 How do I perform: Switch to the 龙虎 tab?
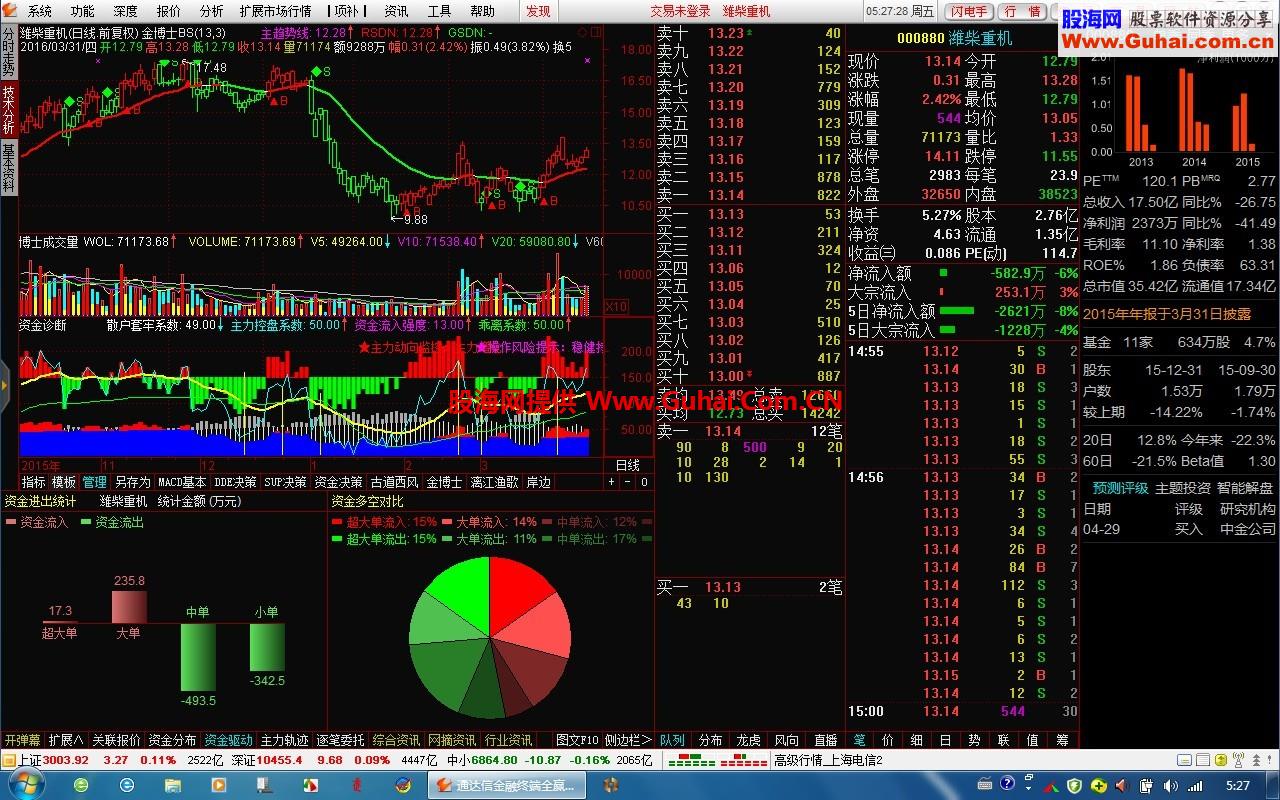click(748, 740)
